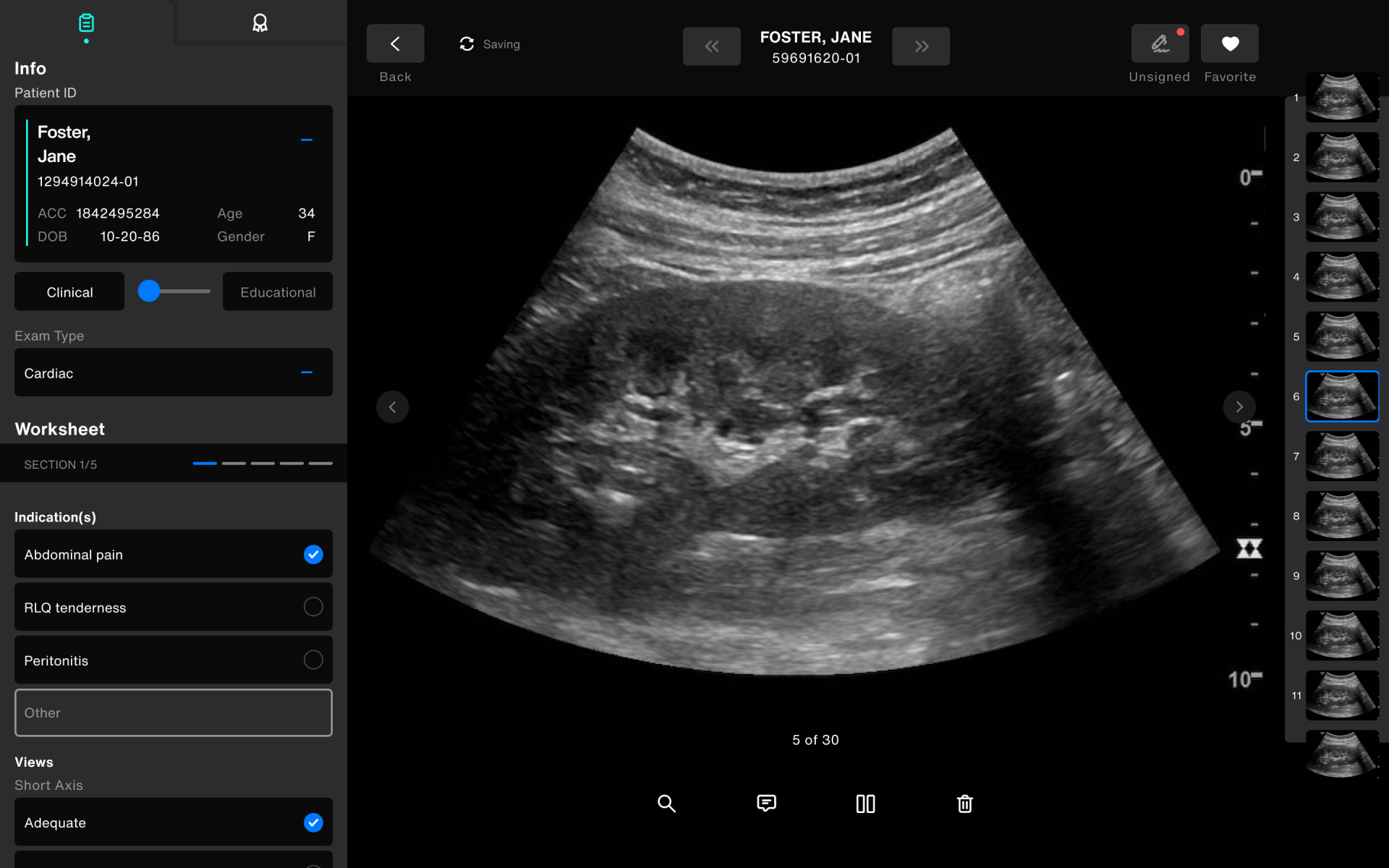Toggle the Adequate short axis view checkbox
Screen dimensions: 1389x868
[313, 822]
